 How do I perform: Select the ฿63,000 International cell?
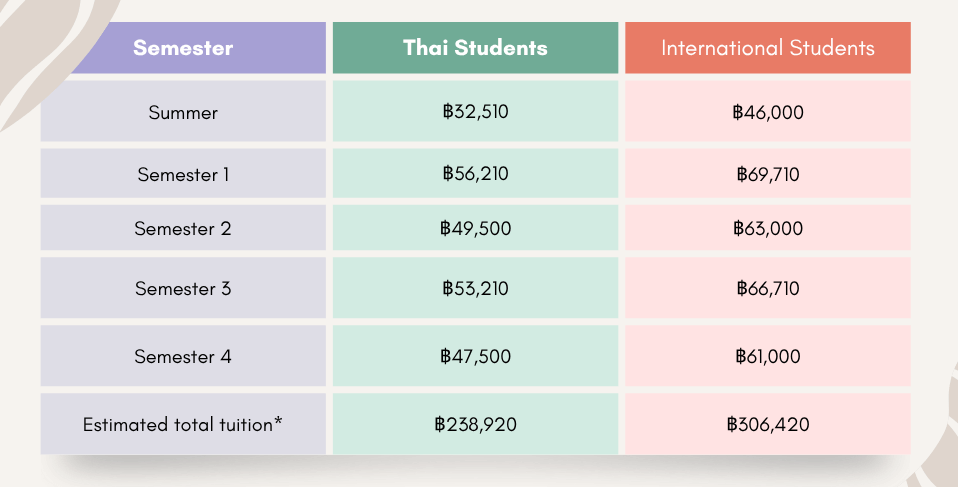coord(768,228)
